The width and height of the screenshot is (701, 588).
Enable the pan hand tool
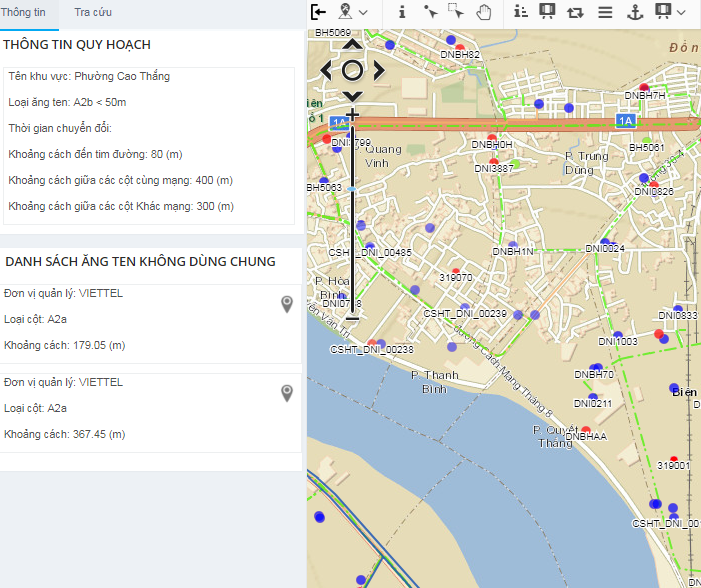(x=483, y=12)
